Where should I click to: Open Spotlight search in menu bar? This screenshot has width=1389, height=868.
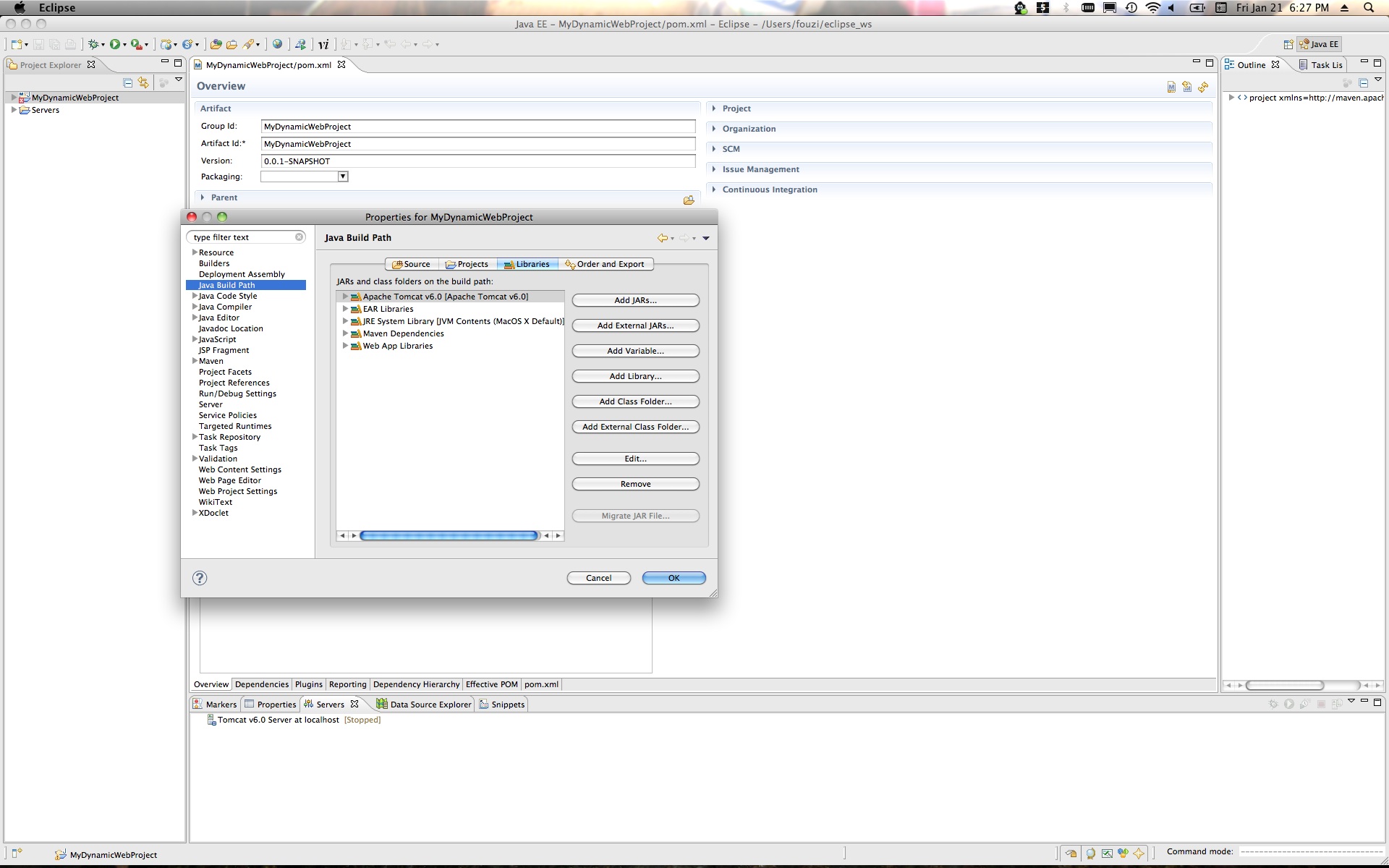[1369, 8]
